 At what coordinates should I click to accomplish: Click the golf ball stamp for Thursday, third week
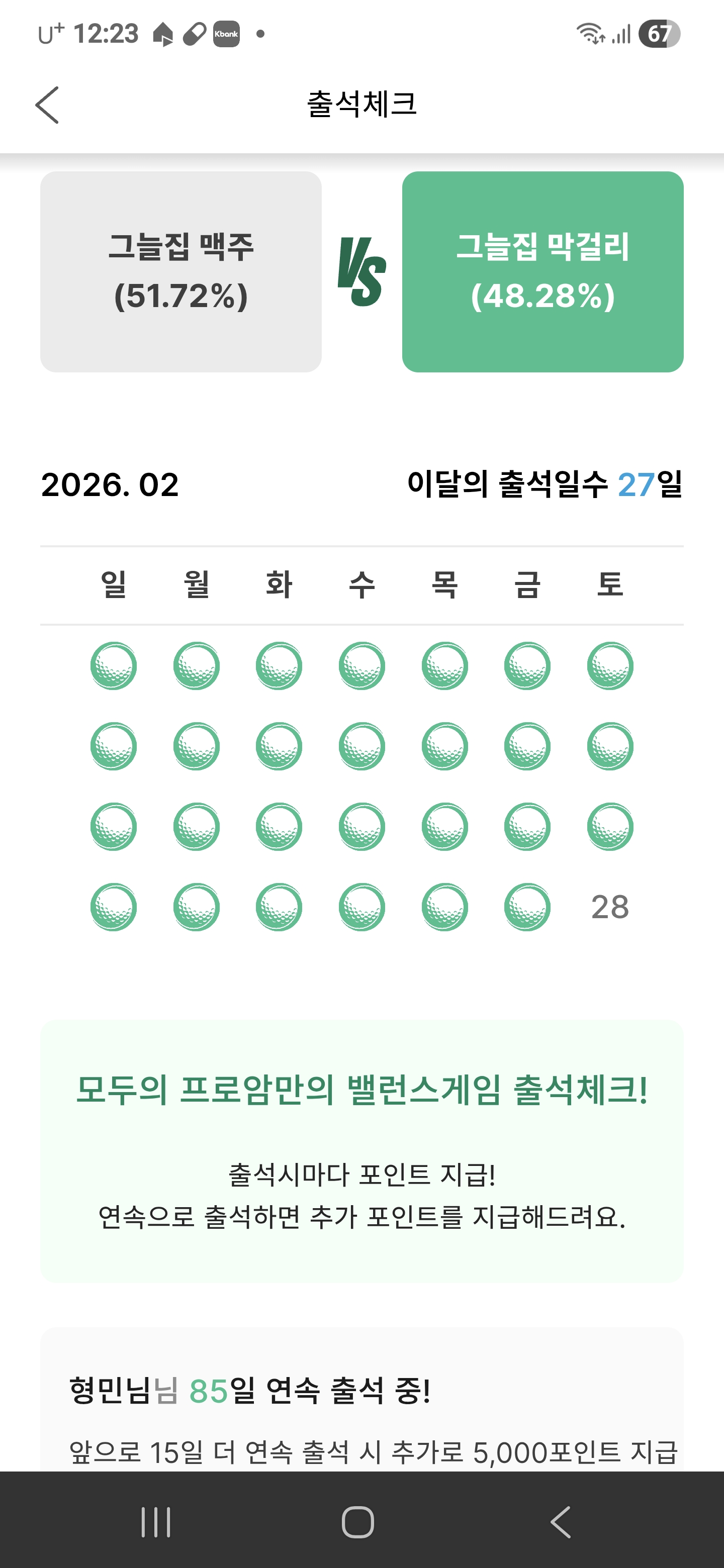(x=444, y=827)
